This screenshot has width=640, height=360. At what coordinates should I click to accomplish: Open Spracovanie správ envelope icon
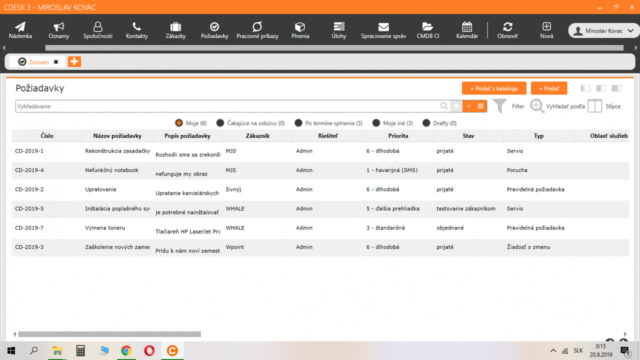point(383,30)
